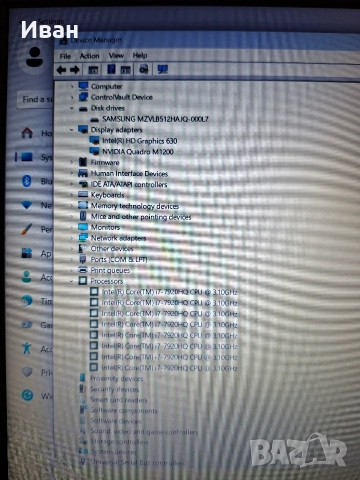Viewport: 360px width, 480px height.
Task: Click the Keyboards category icon
Action: click(x=83, y=195)
